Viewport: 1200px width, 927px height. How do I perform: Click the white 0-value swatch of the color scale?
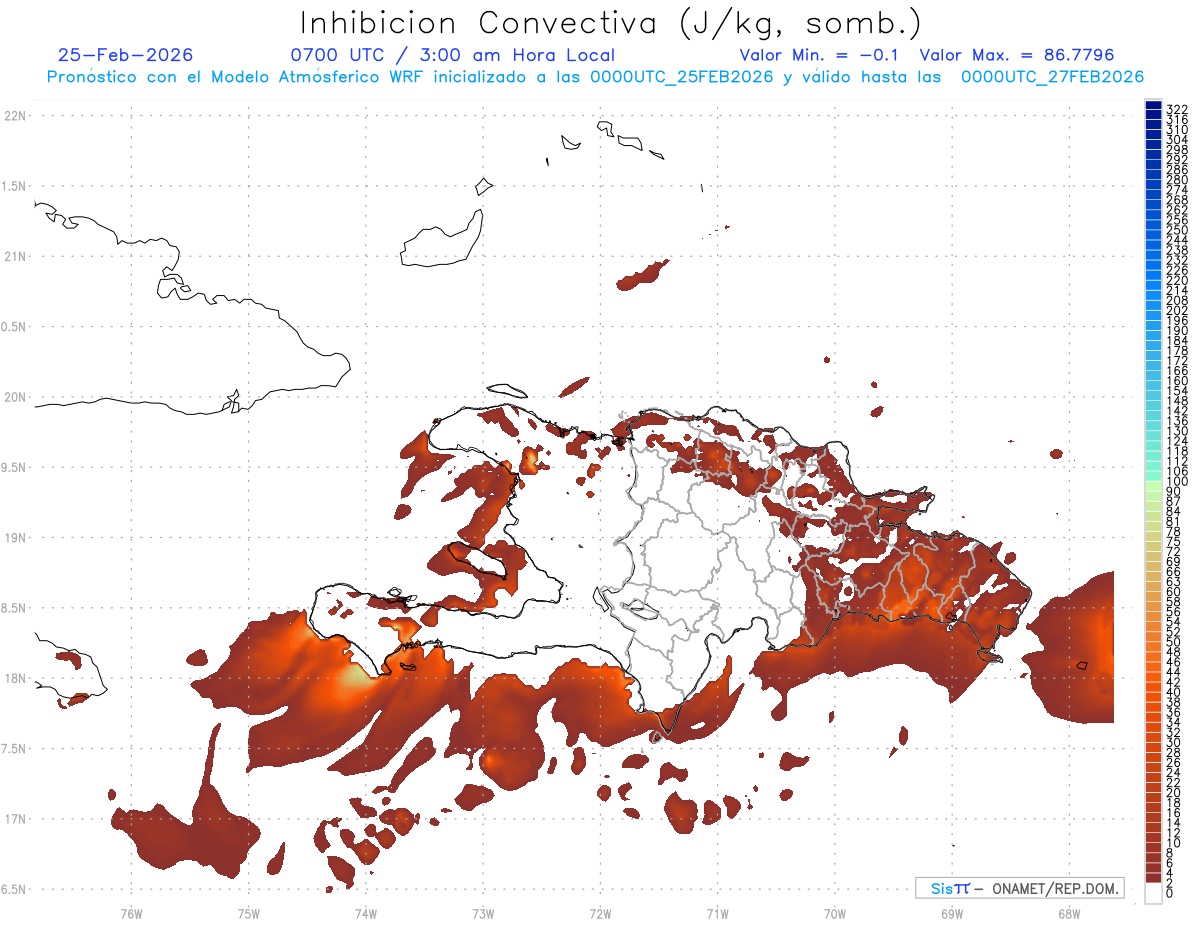coord(1153,892)
